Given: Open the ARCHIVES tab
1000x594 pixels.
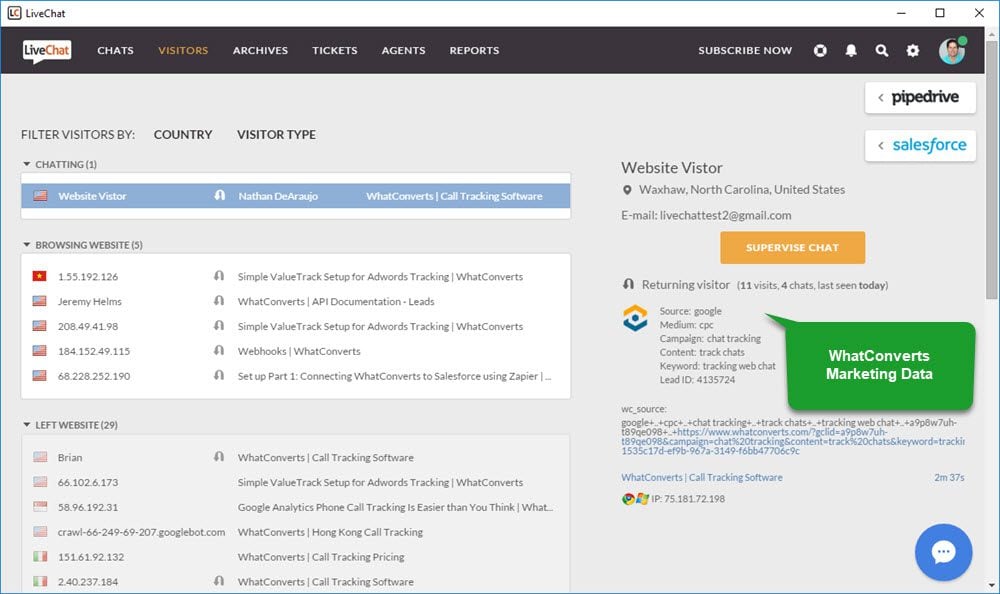Looking at the screenshot, I should tap(260, 50).
